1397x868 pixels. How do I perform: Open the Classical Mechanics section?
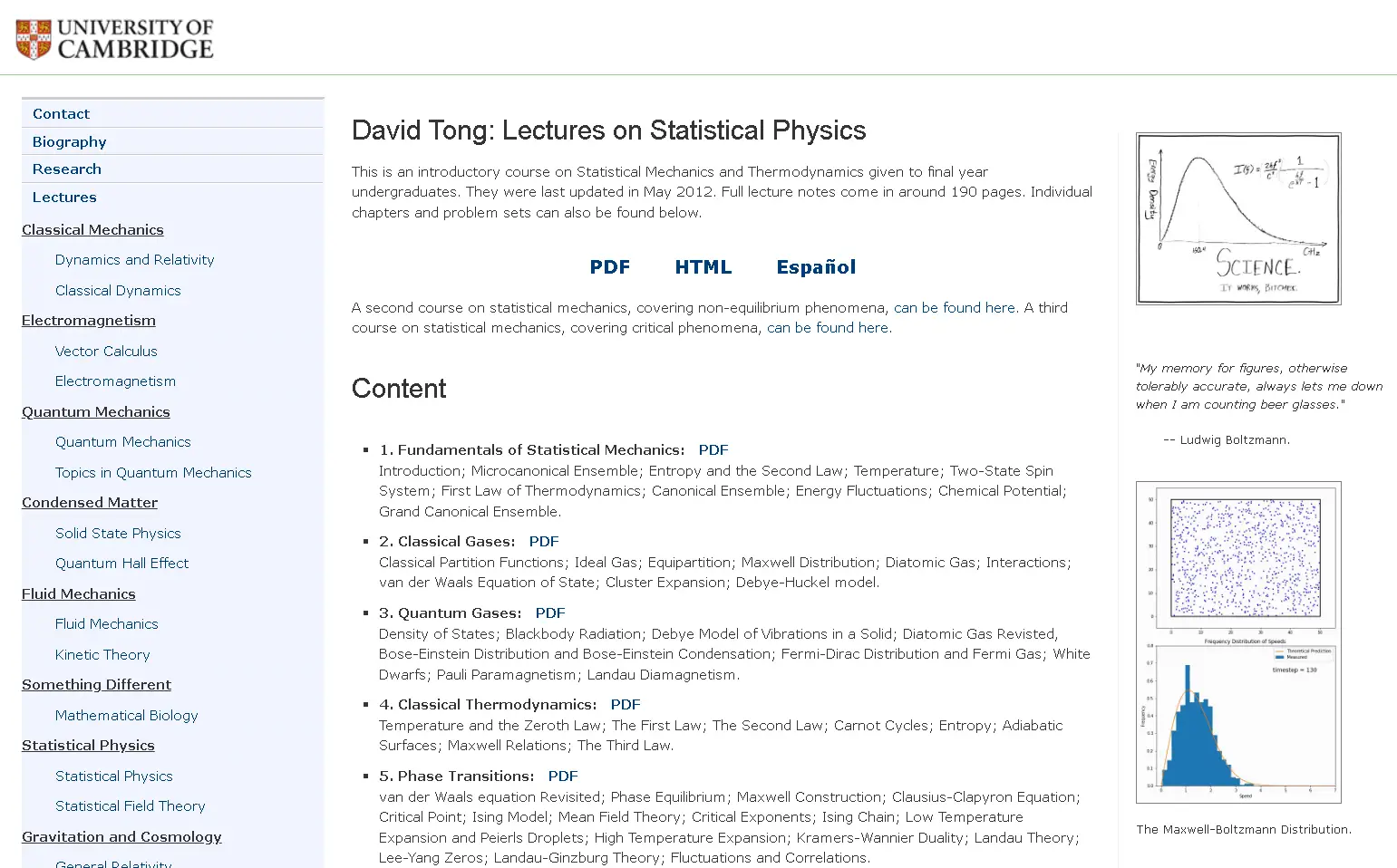pos(92,229)
